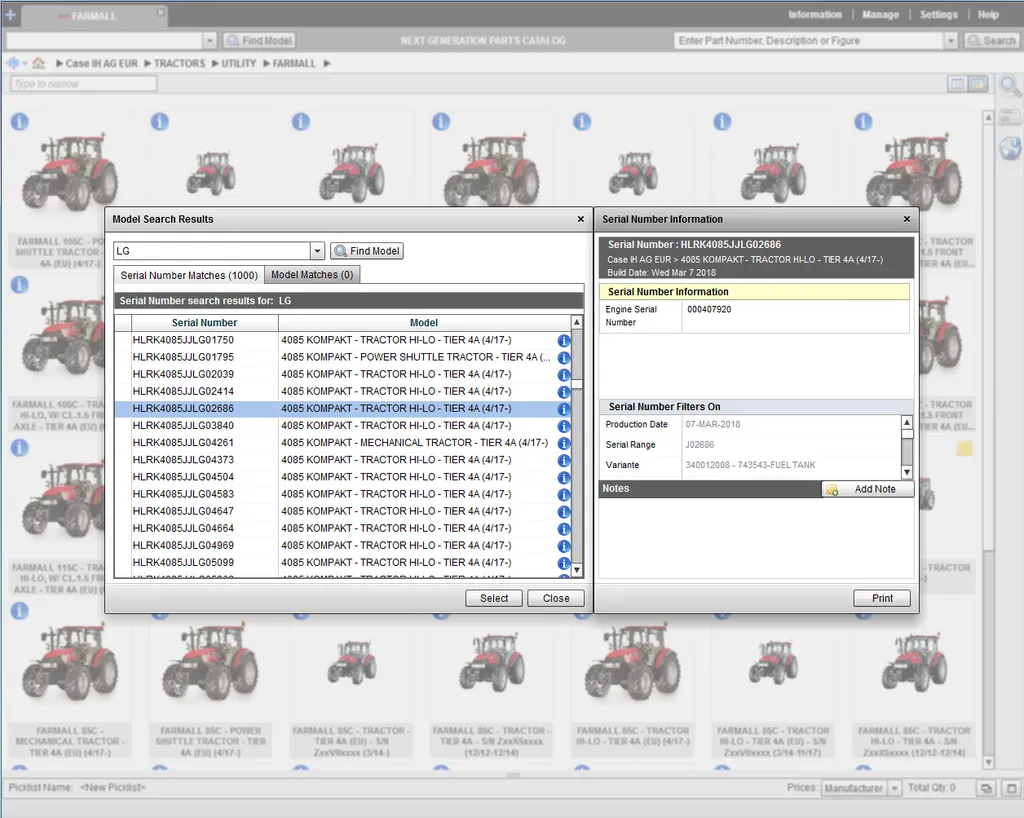Click info icon for HLRK4085JJLG04969 row
Viewport: 1024px width, 818px height.
coord(564,546)
